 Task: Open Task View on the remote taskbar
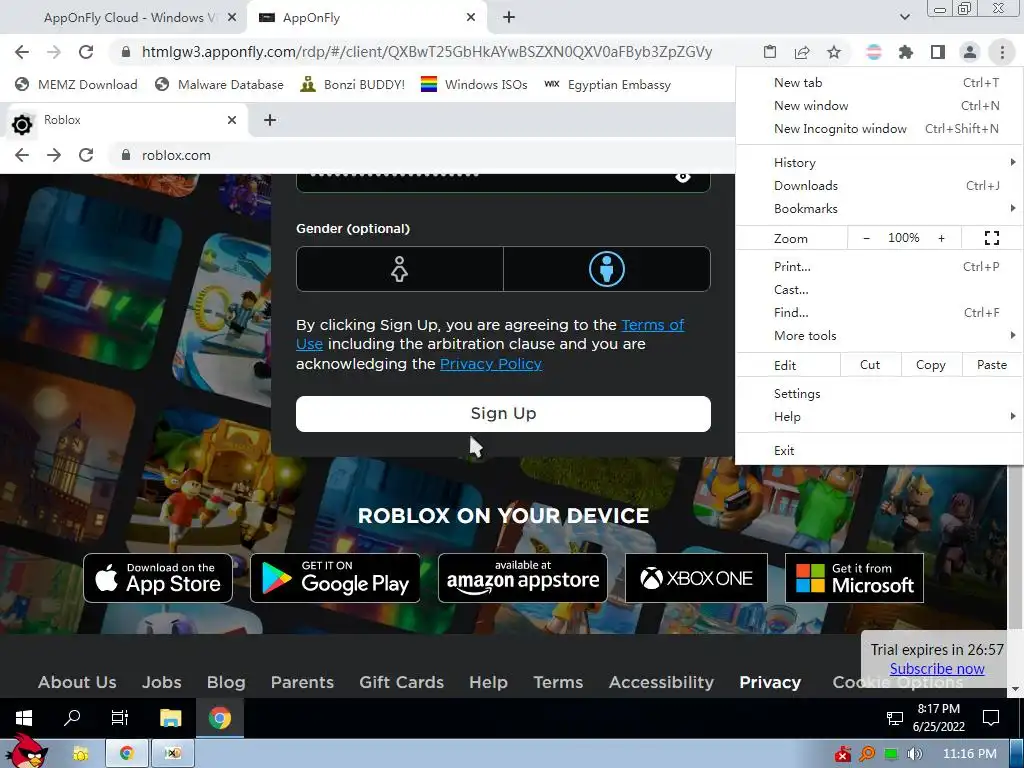tap(120, 718)
